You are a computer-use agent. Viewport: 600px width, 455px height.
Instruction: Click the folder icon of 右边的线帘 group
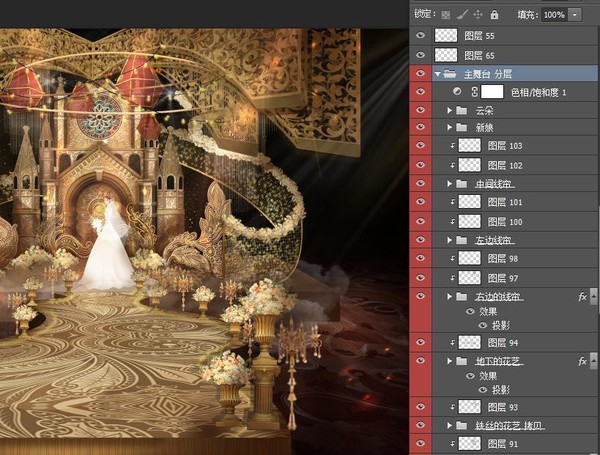click(x=462, y=296)
